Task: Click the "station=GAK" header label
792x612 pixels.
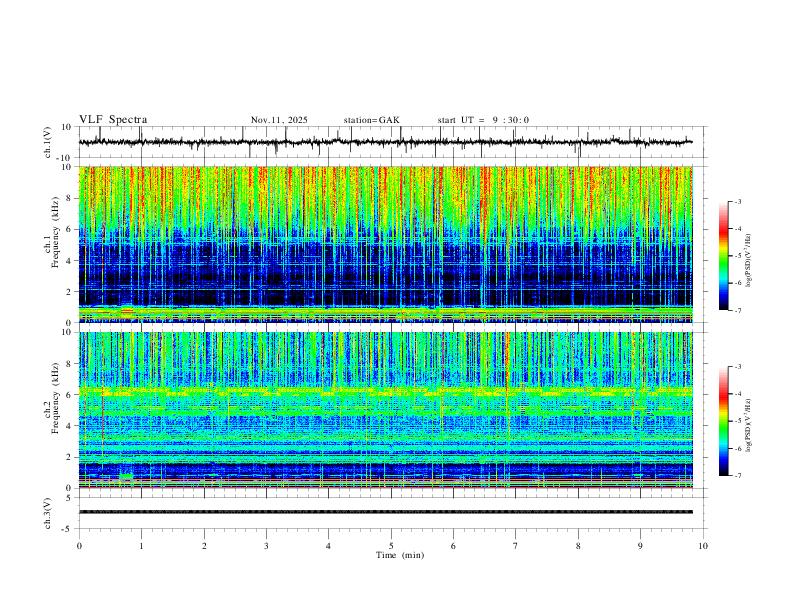Action: tap(371, 120)
